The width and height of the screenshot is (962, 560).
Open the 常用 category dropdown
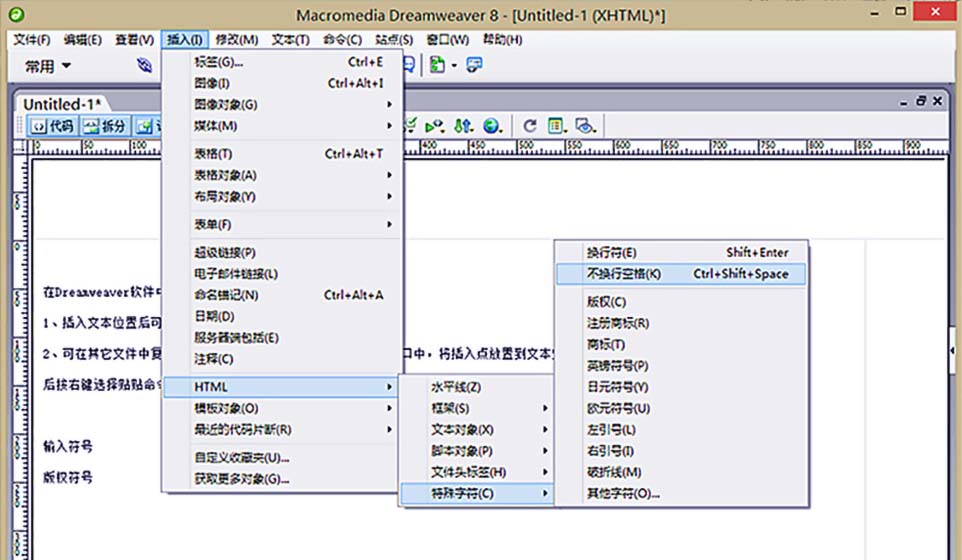click(47, 66)
